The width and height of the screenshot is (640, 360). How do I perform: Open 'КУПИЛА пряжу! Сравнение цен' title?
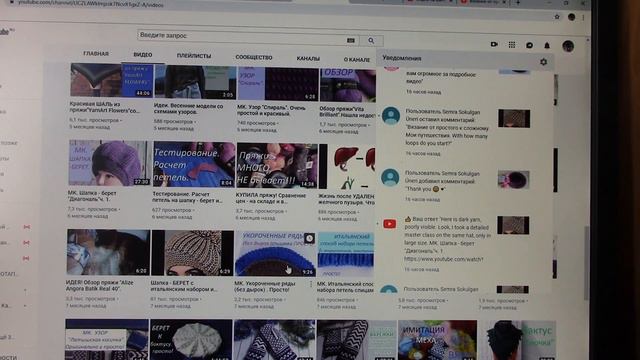[x=271, y=198]
